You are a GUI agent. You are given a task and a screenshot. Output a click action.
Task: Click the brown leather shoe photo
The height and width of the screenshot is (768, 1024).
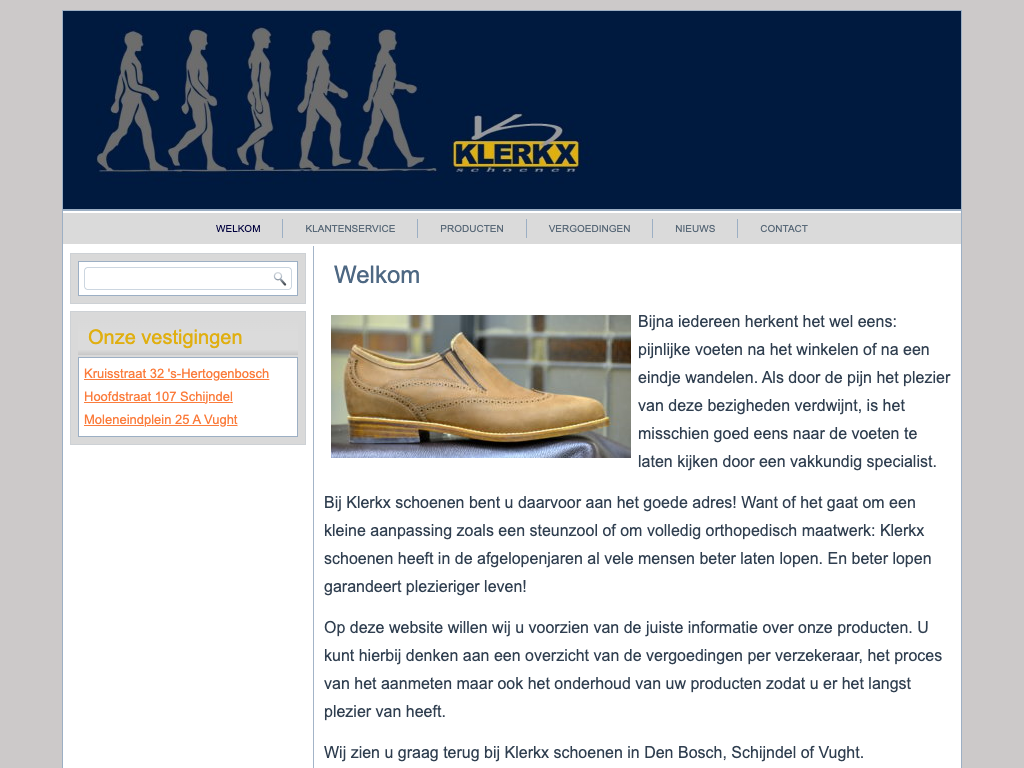point(481,386)
